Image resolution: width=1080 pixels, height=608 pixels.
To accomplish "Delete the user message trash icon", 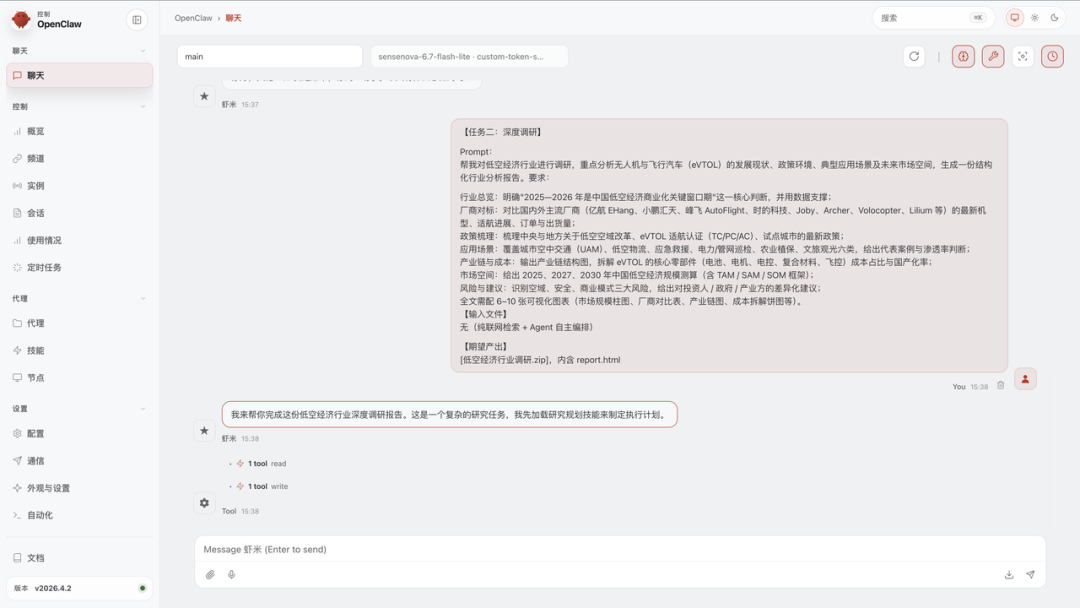I will (1001, 386).
